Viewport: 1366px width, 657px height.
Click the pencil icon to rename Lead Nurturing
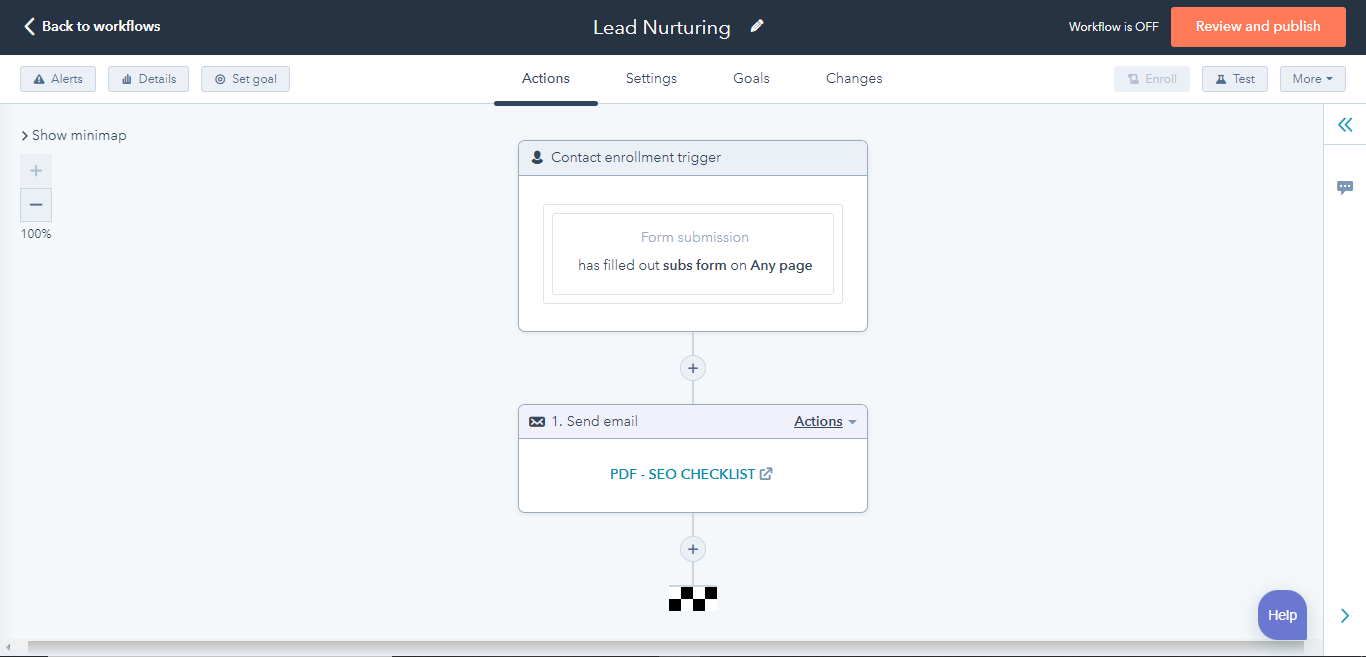click(x=756, y=26)
